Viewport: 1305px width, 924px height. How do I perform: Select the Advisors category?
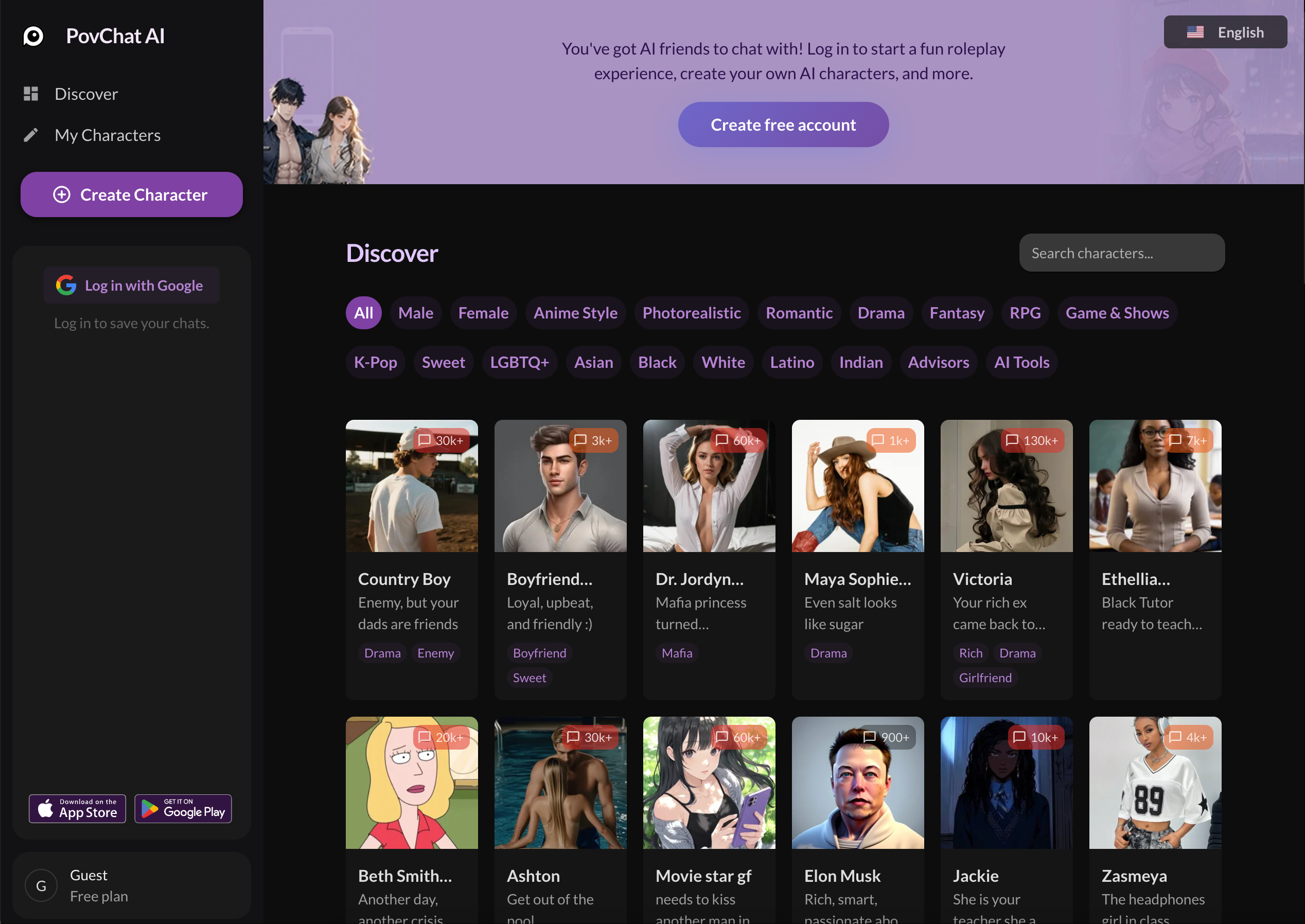939,362
